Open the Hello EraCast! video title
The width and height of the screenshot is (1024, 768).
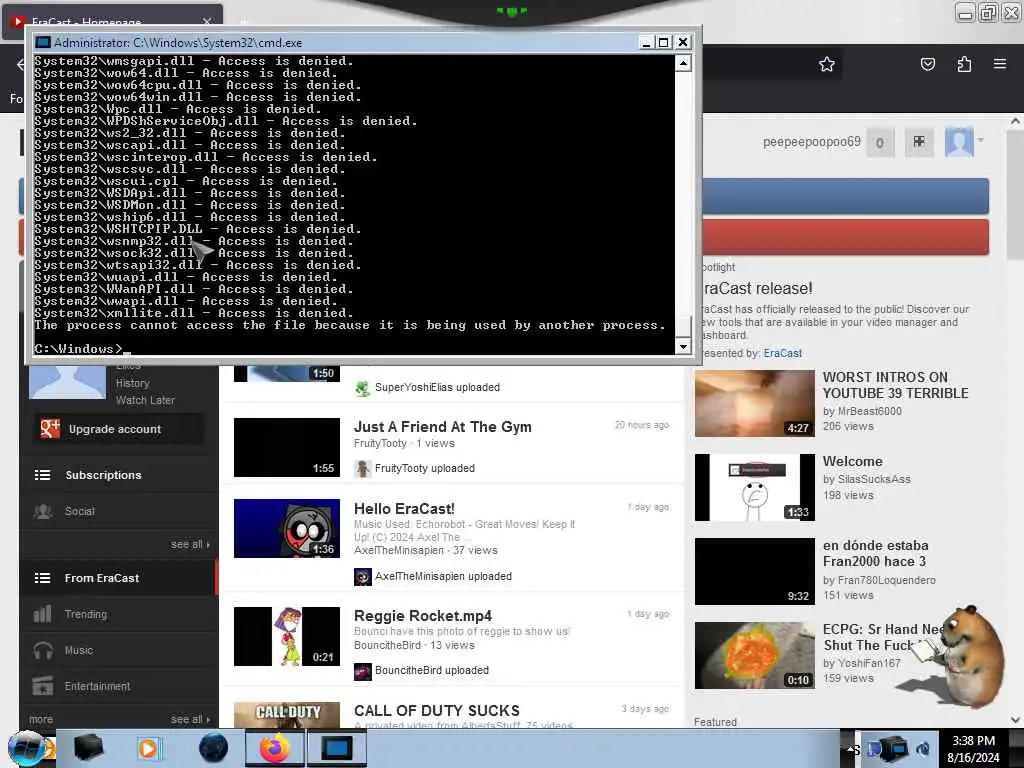click(x=404, y=509)
